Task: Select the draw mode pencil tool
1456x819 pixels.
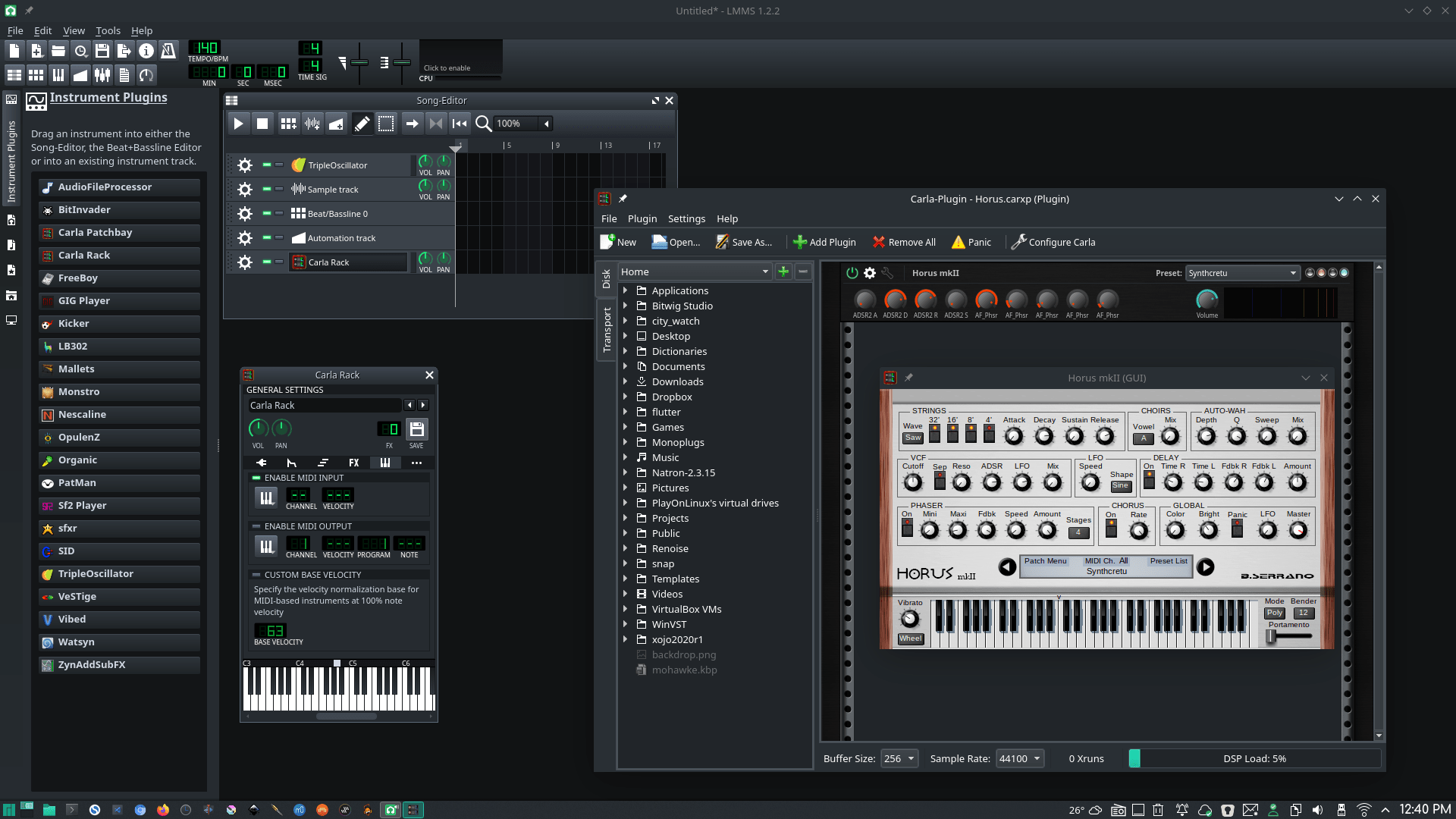Action: (362, 124)
